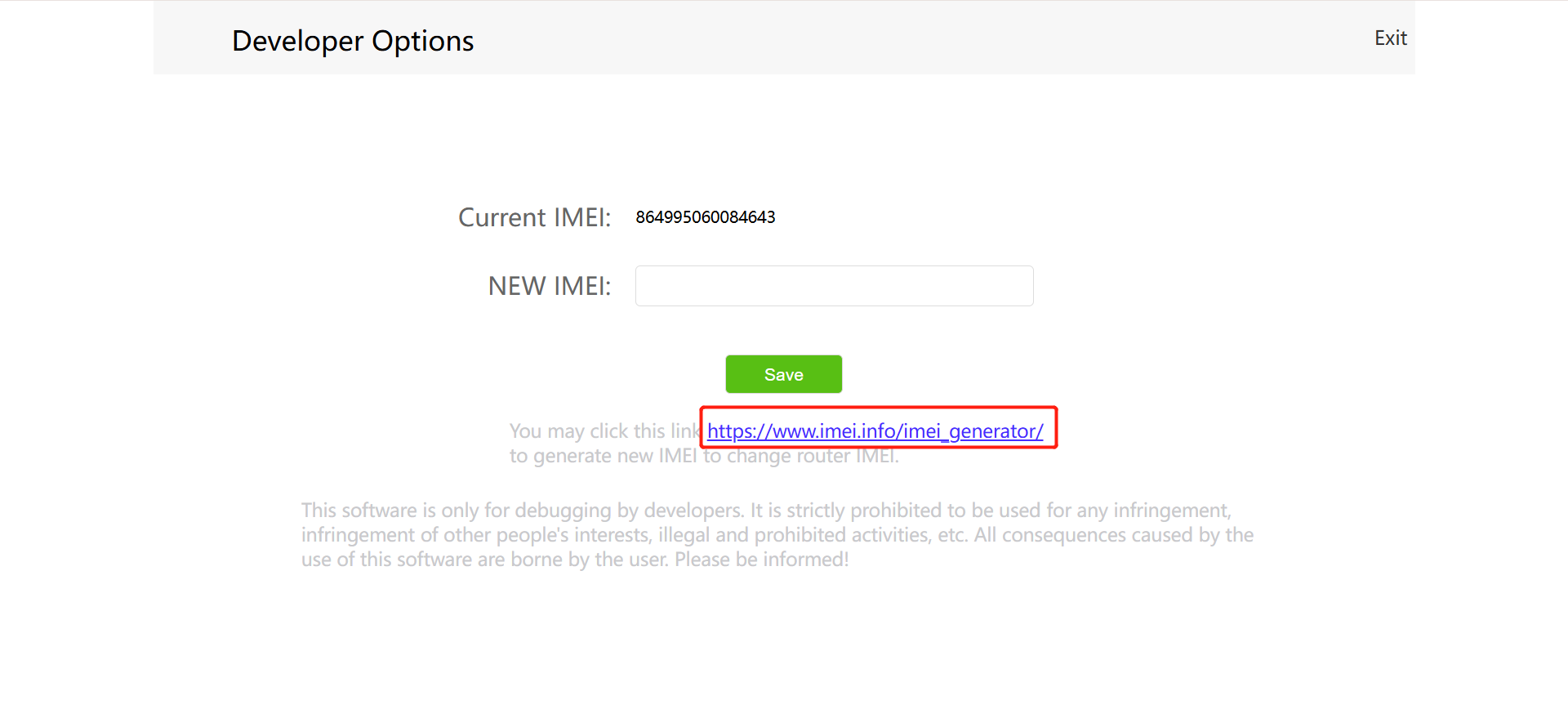Click the "You may click this link" text
Screen dimensions: 1568x727
(x=604, y=431)
